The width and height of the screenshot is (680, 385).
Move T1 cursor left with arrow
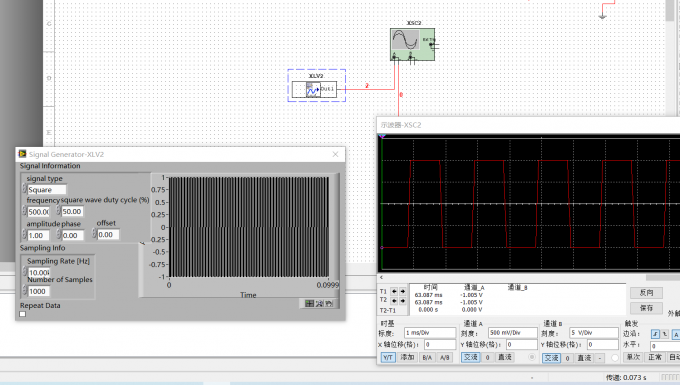394,291
